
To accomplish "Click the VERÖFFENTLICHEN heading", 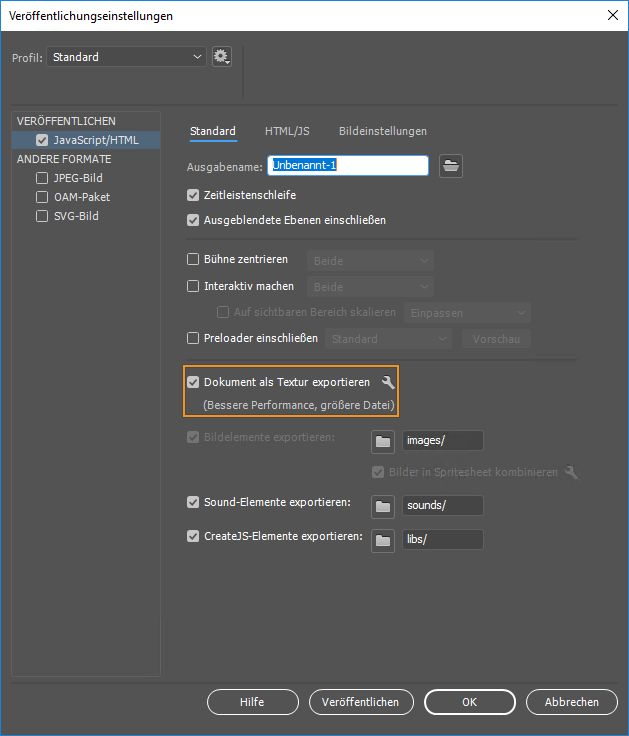I will (66, 121).
